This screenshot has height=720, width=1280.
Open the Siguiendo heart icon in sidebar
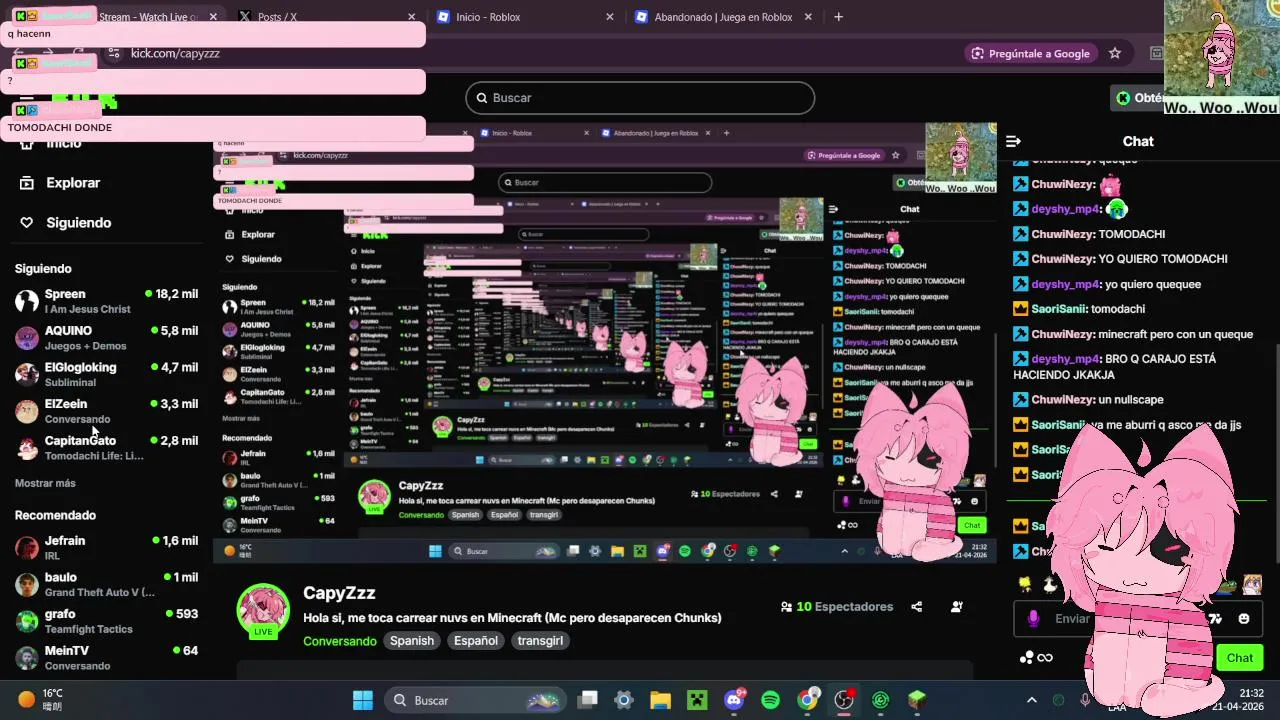[27, 223]
